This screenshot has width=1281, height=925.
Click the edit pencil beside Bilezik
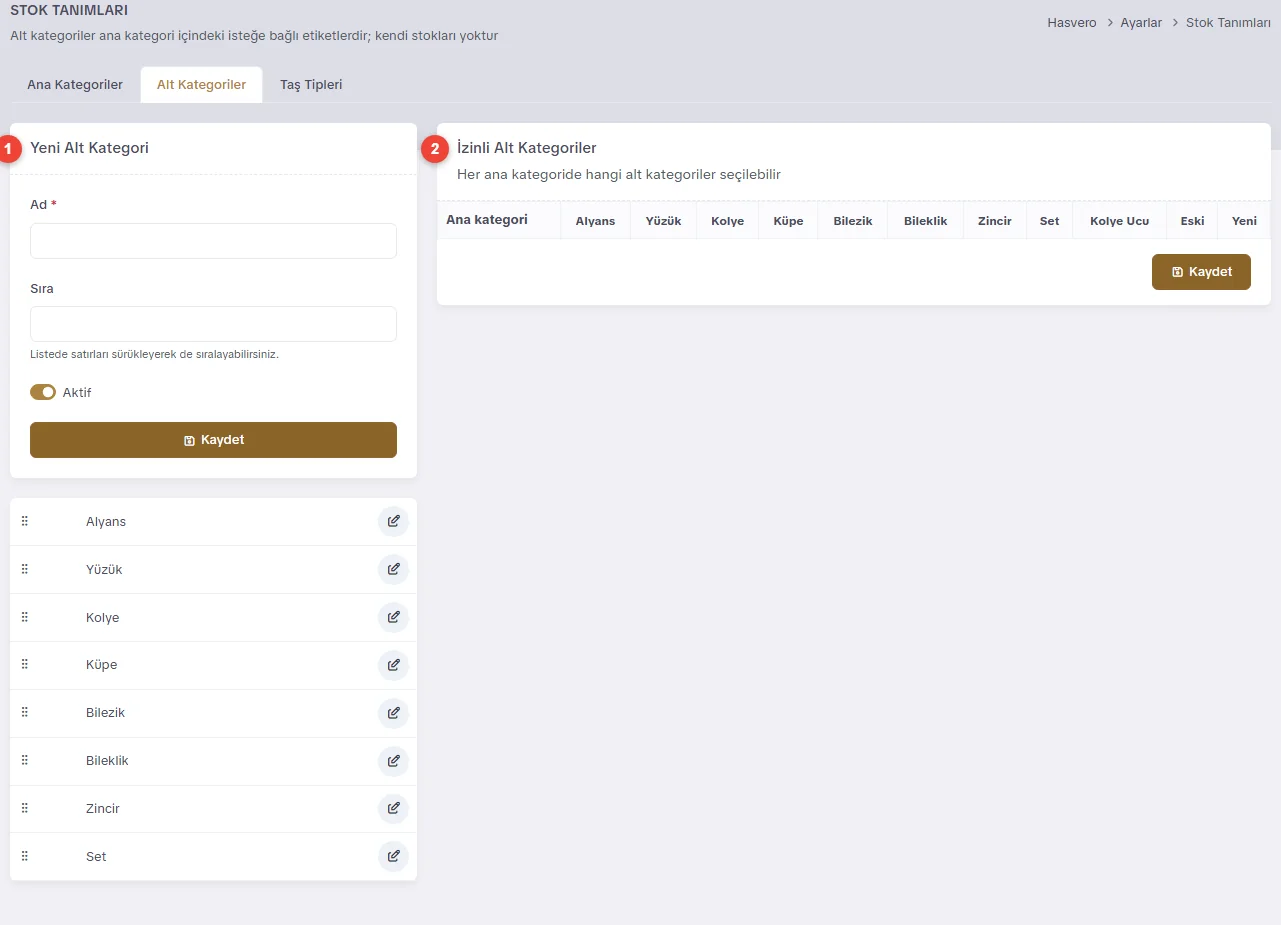coord(393,713)
